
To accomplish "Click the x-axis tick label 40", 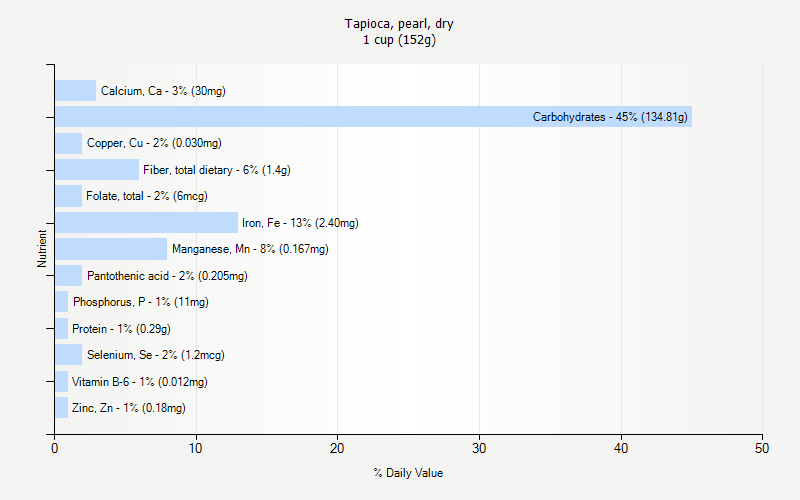I will click(621, 448).
